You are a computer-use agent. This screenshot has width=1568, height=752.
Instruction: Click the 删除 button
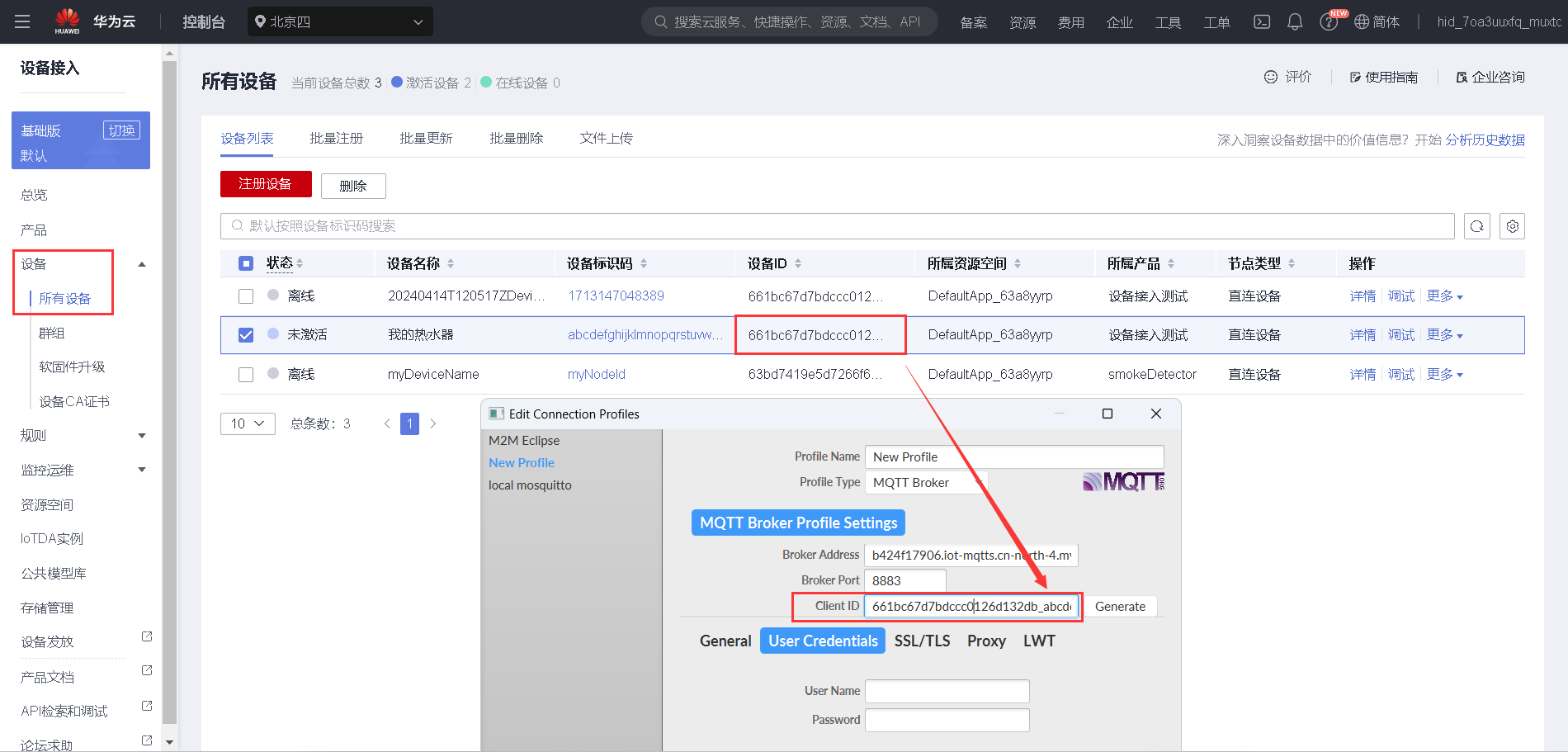[x=353, y=186]
